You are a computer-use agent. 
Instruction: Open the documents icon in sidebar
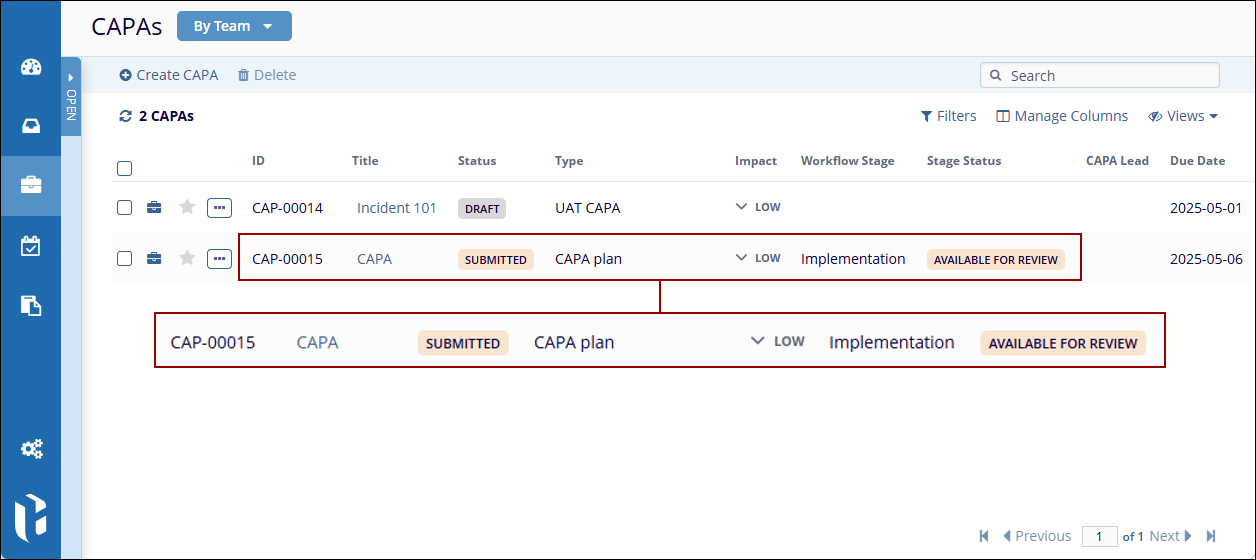(31, 306)
